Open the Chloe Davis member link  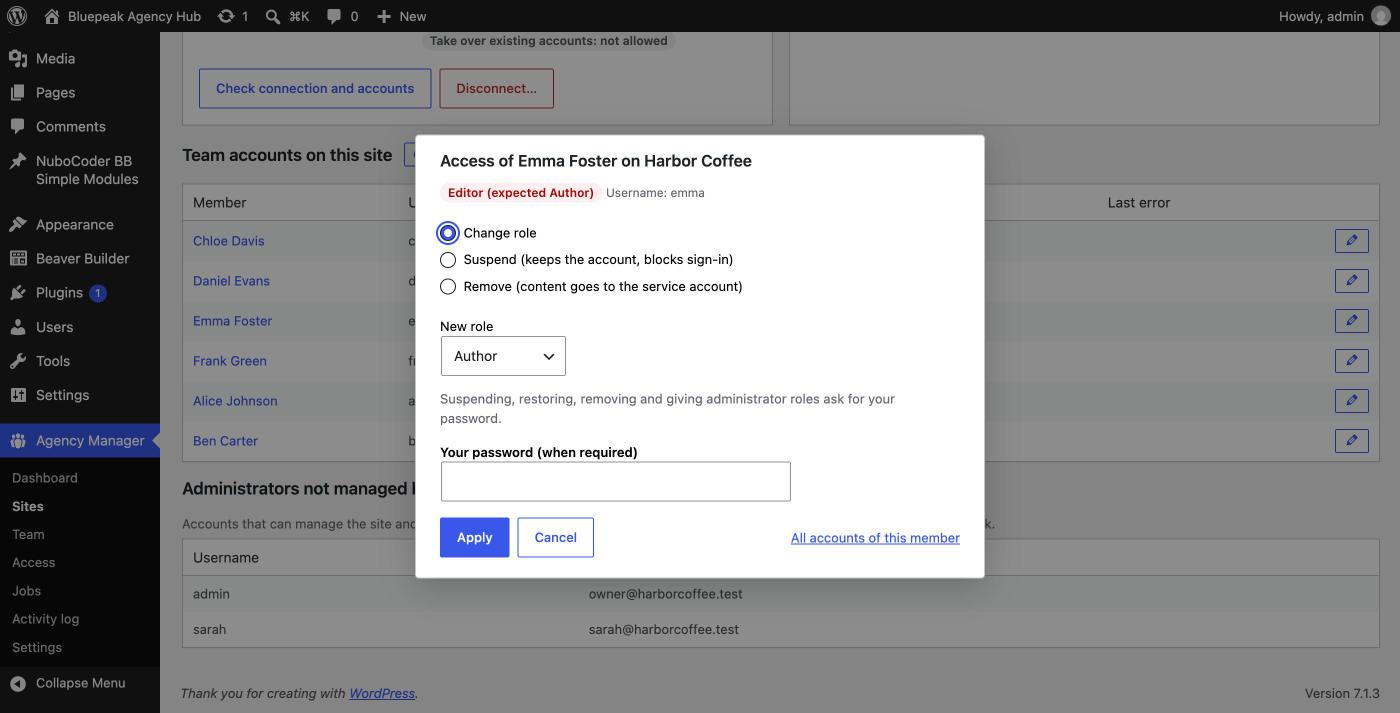click(x=229, y=241)
